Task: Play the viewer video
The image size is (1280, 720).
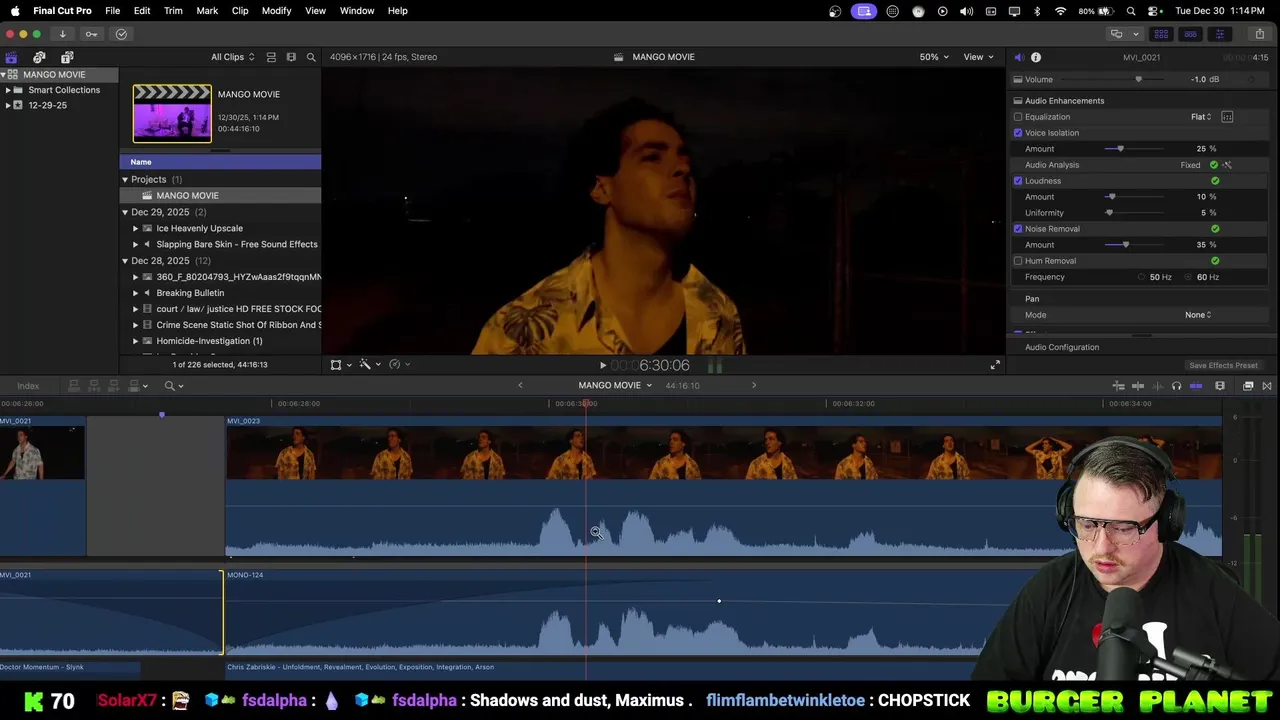Action: pos(602,366)
